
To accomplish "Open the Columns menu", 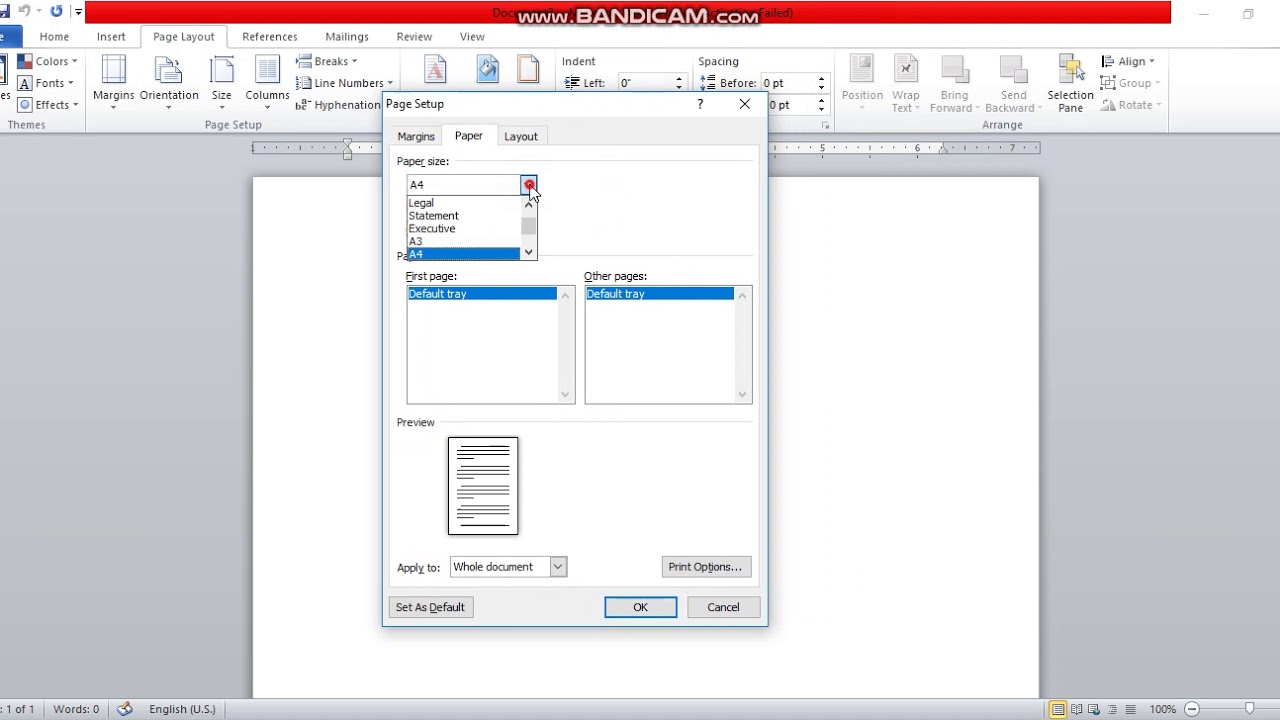I will [267, 82].
